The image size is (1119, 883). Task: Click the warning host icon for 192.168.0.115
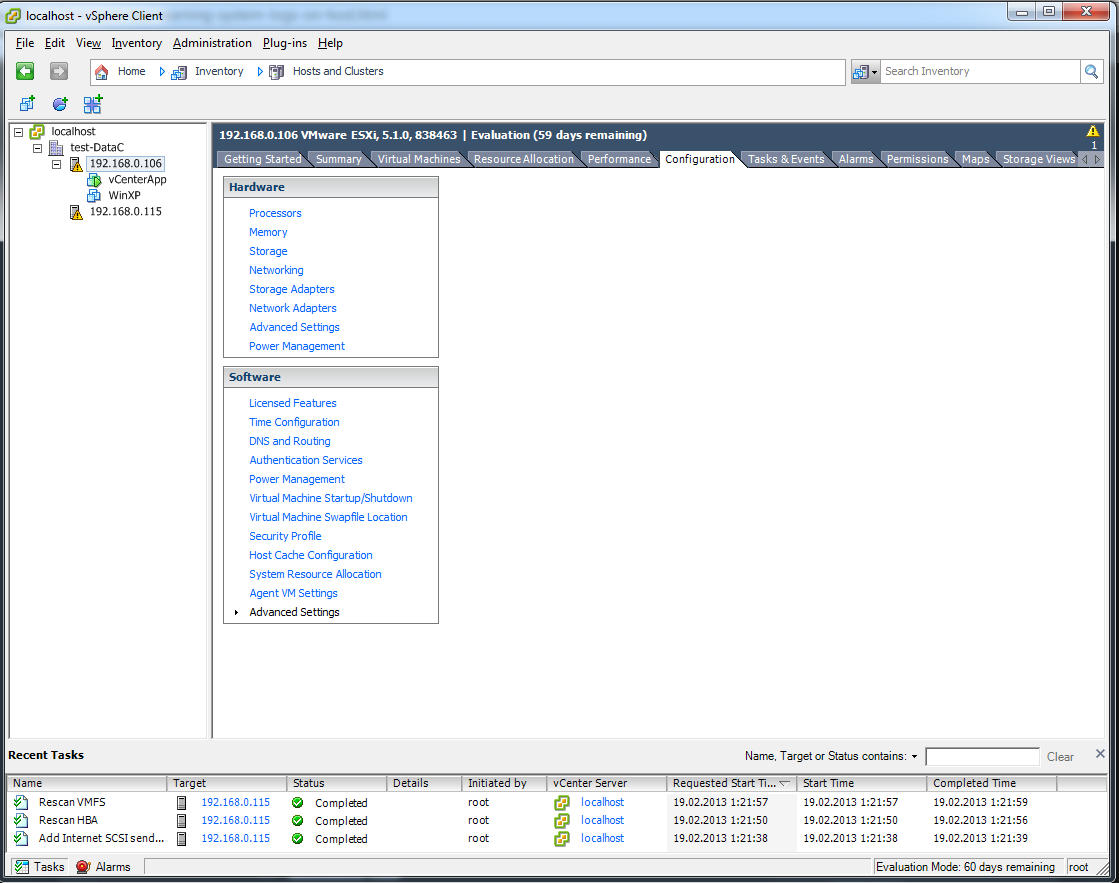[x=76, y=212]
